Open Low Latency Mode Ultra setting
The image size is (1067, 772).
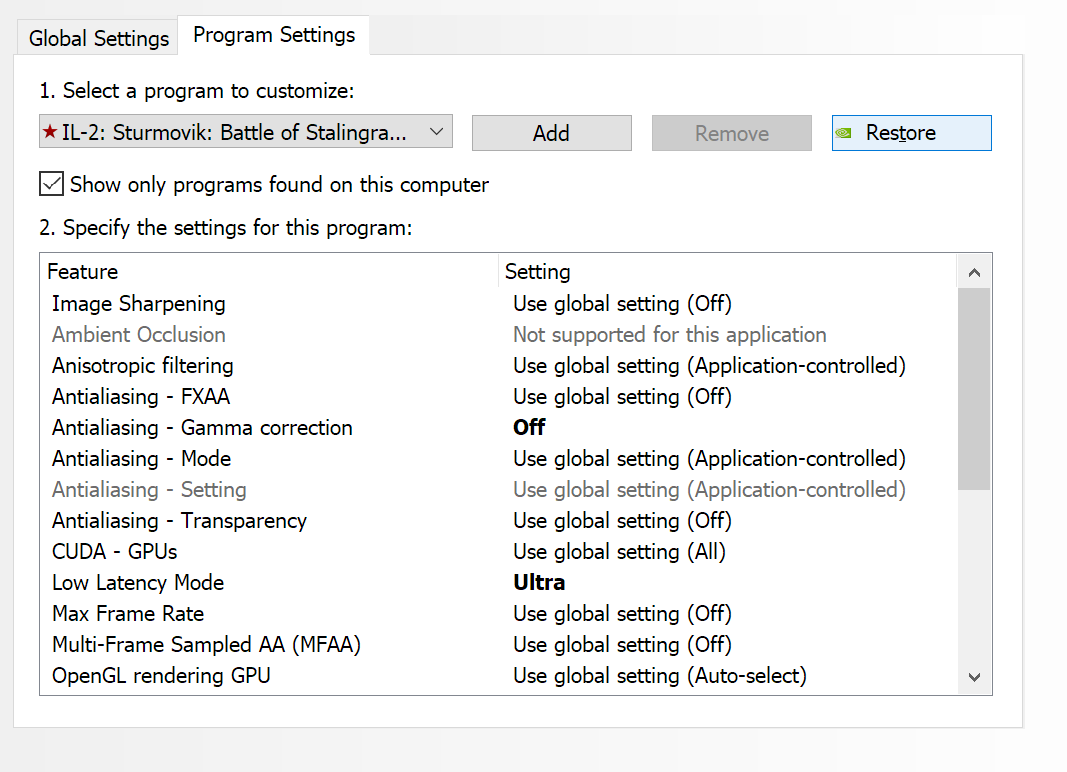pos(539,583)
